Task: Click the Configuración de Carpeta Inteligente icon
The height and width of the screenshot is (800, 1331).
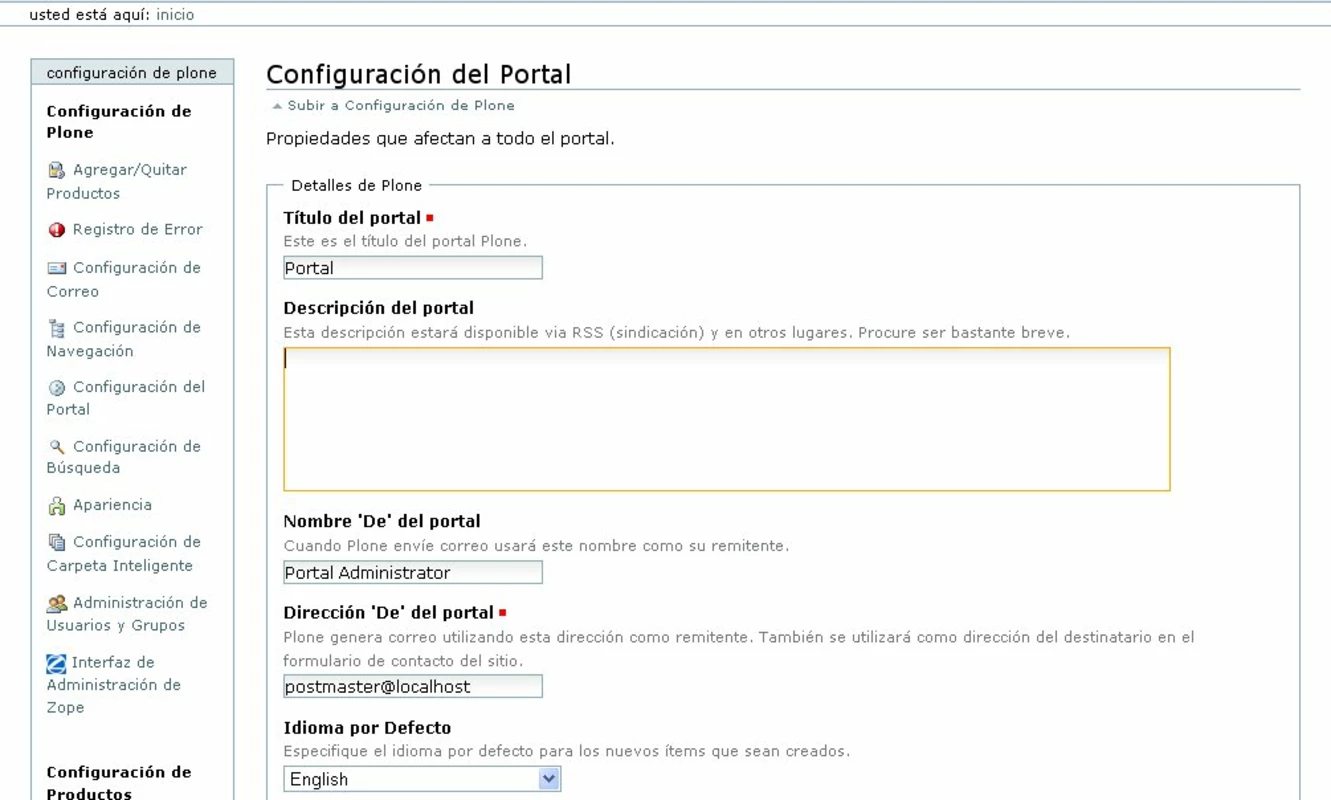Action: [x=56, y=543]
